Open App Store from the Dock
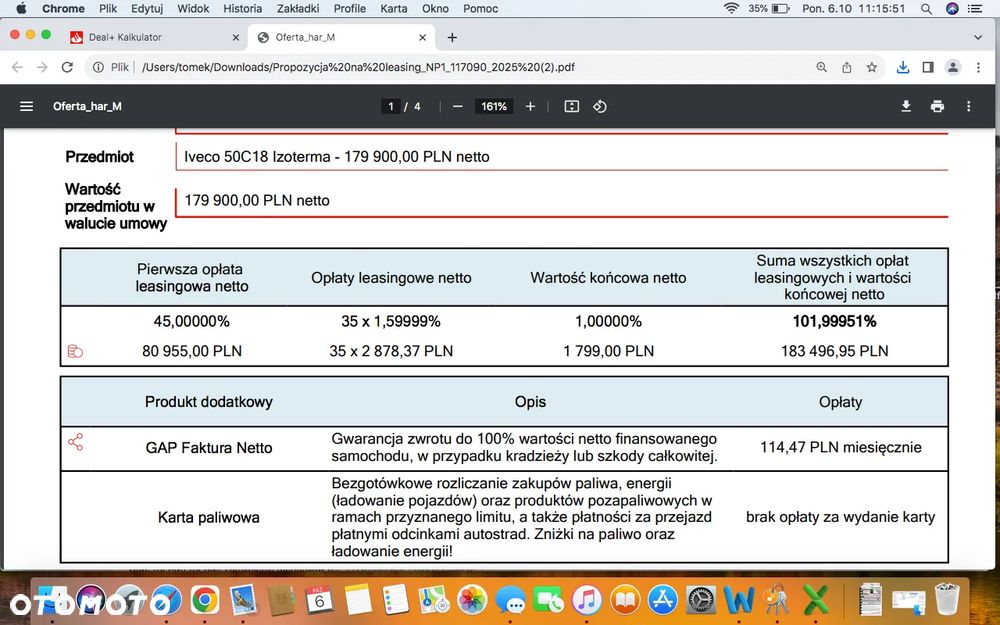This screenshot has height=625, width=1000. click(x=663, y=599)
